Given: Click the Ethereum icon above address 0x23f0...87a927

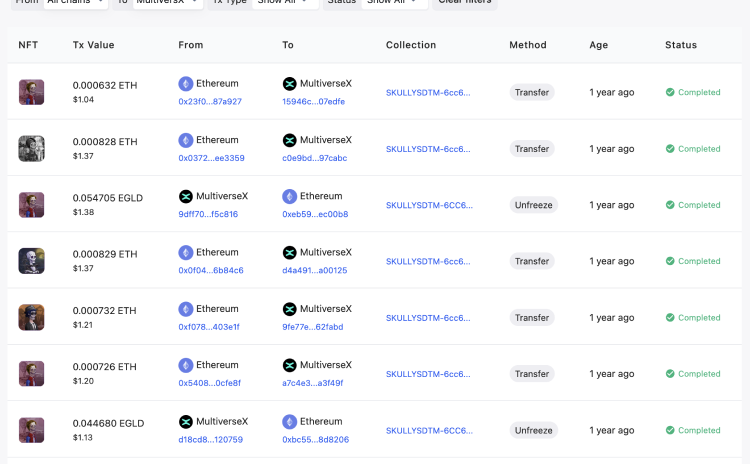Looking at the screenshot, I should click(186, 84).
